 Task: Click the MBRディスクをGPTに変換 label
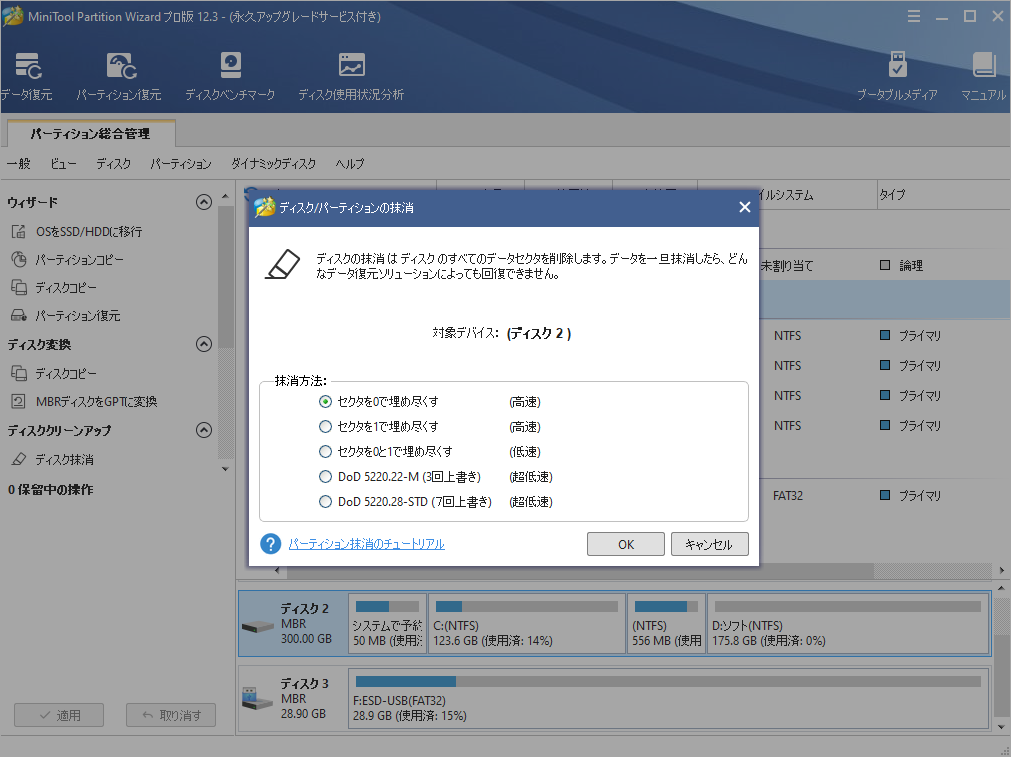[97, 401]
